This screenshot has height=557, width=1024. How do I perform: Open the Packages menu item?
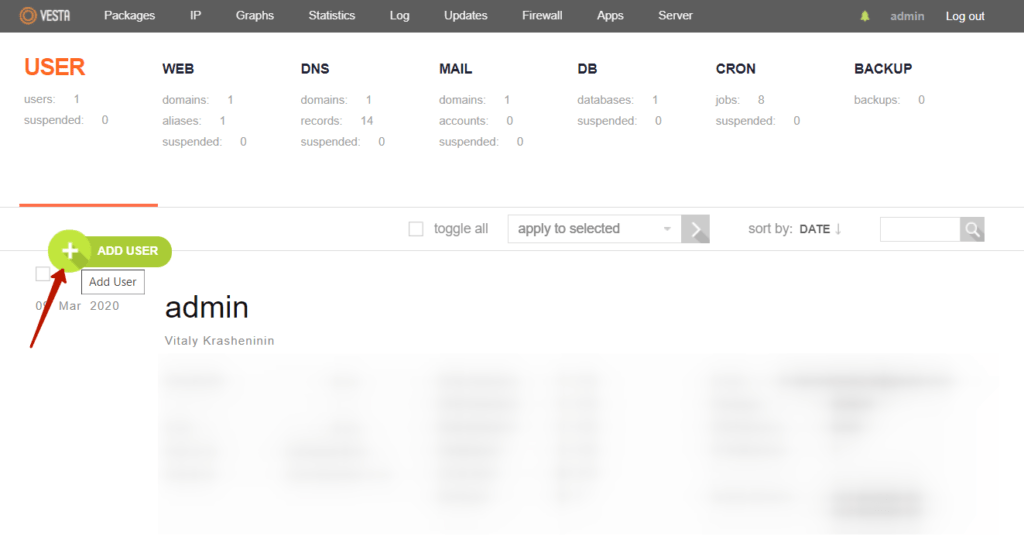(x=129, y=16)
